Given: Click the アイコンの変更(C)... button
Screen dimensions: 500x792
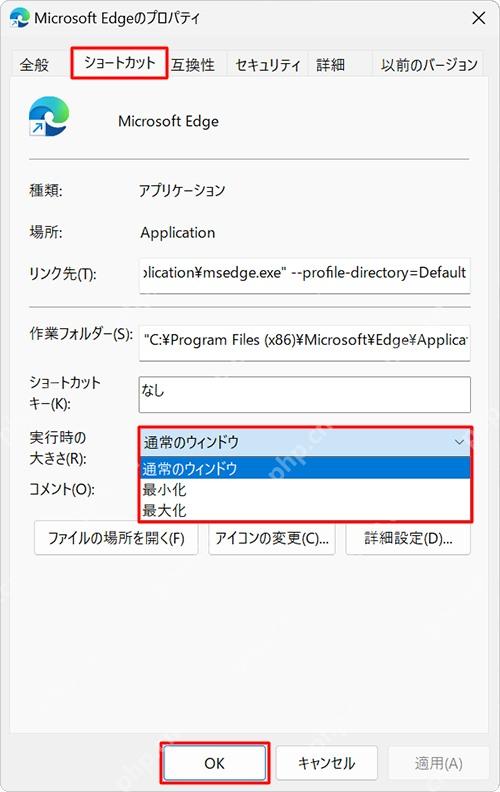Looking at the screenshot, I should [272, 538].
